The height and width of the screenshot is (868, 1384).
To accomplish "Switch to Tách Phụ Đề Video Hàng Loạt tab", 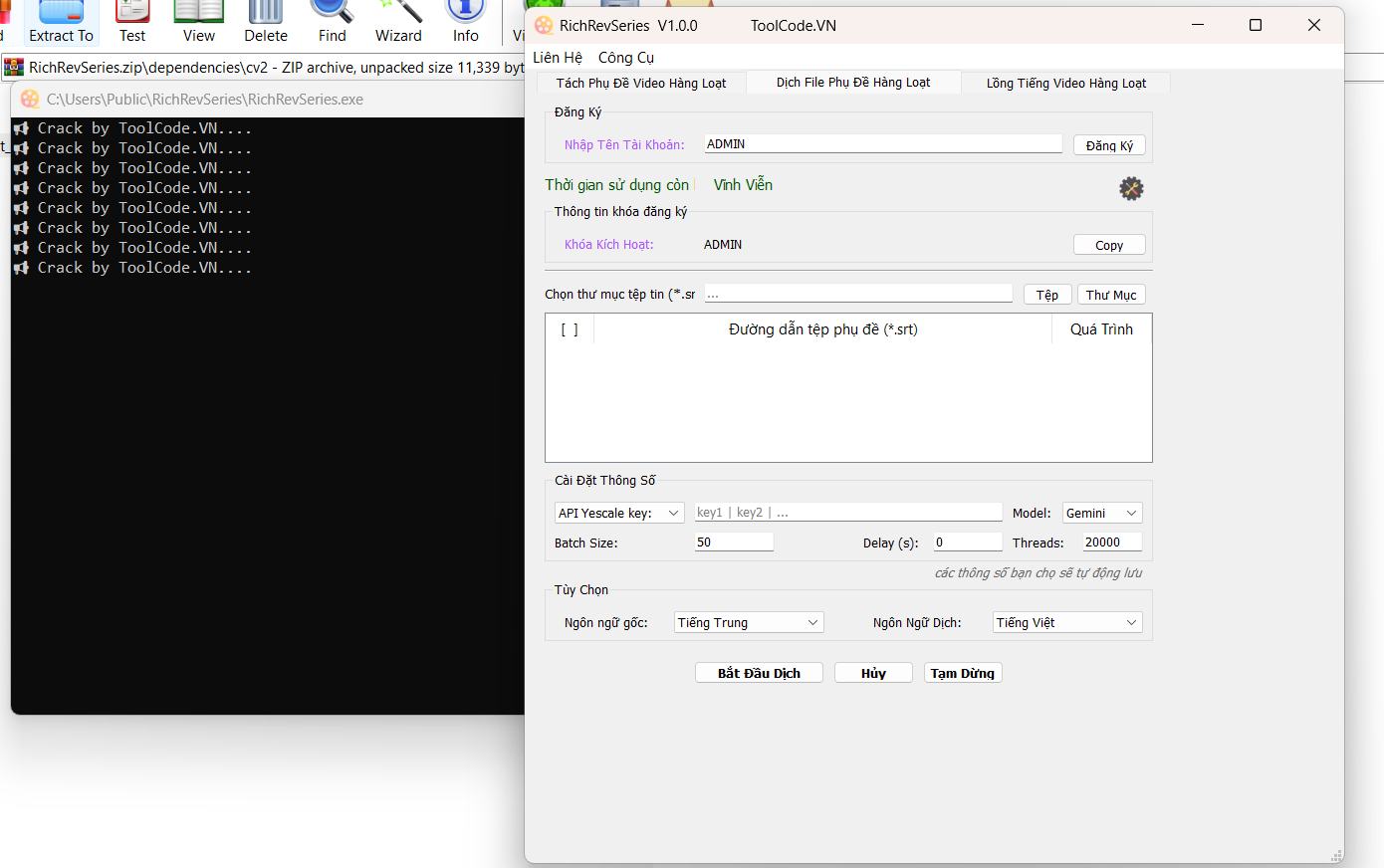I will tap(641, 83).
